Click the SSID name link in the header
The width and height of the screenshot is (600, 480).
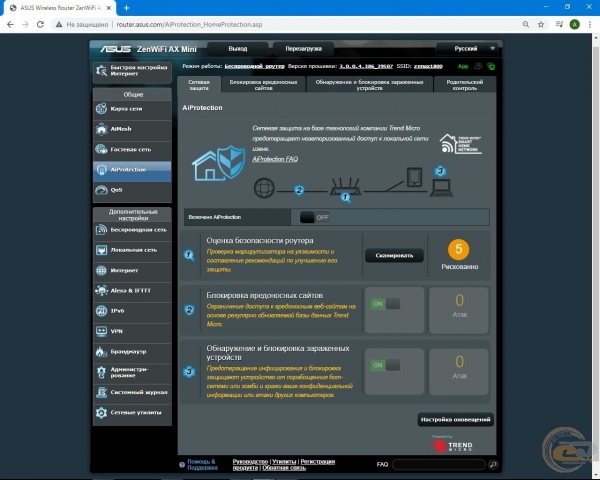[x=428, y=66]
